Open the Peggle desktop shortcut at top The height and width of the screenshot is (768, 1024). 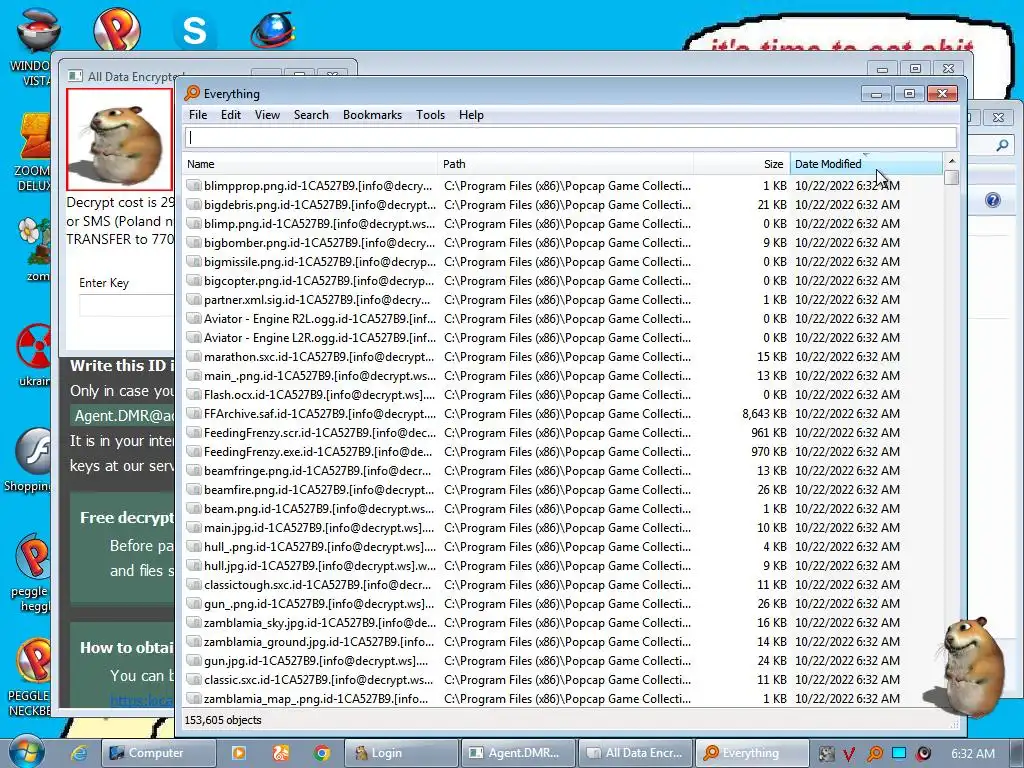click(116, 28)
